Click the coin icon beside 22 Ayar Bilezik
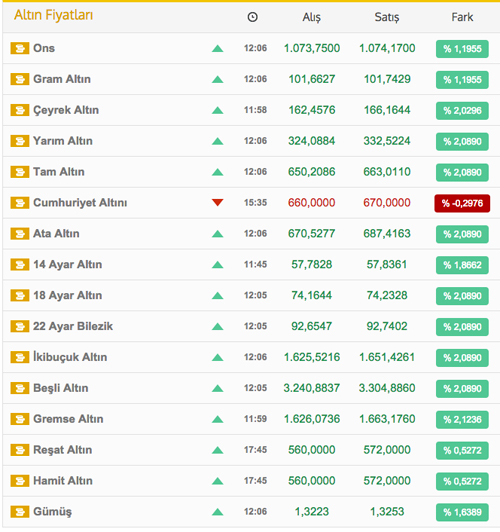This screenshot has width=500, height=532. coord(20,326)
